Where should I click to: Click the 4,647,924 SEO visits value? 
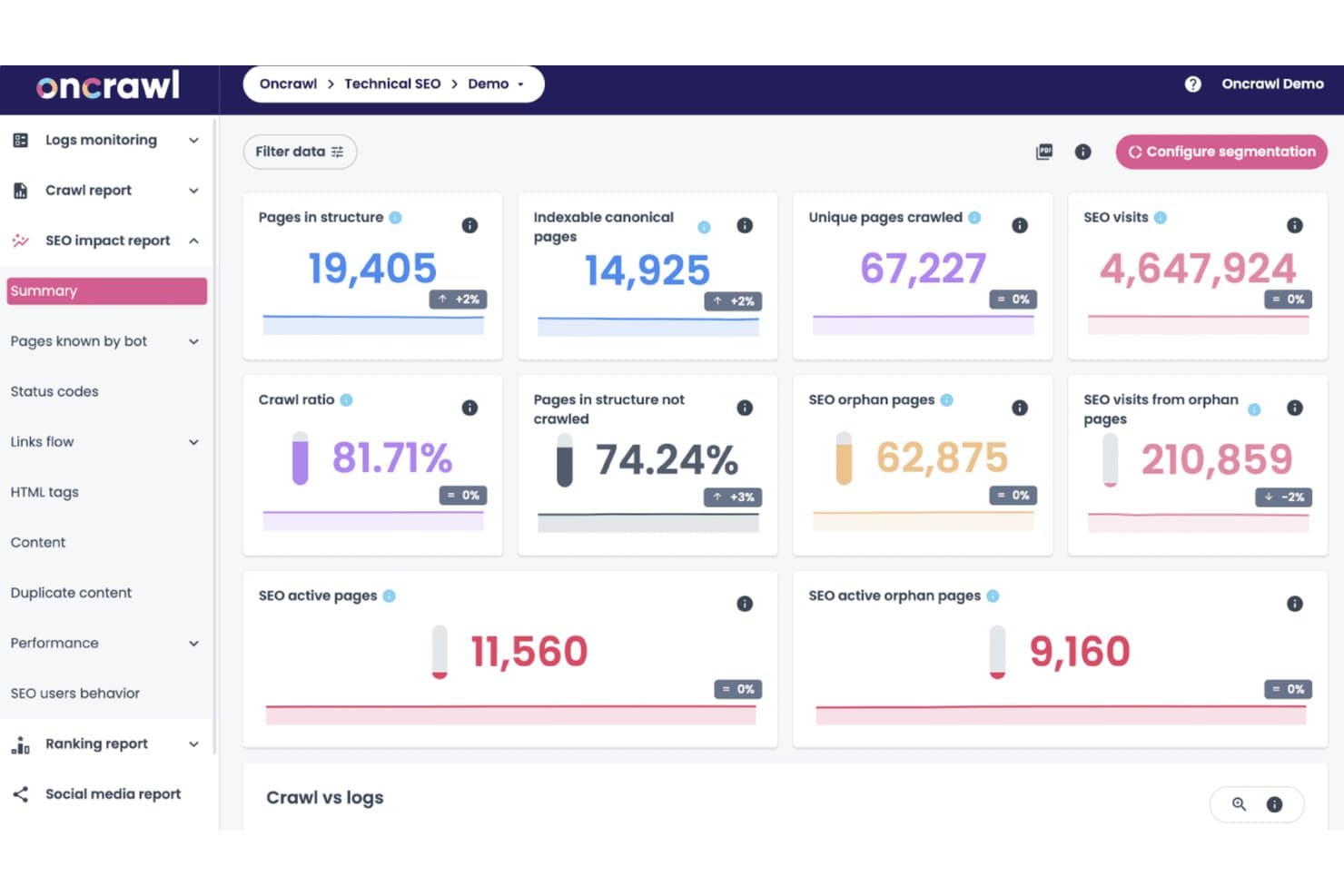point(1198,268)
